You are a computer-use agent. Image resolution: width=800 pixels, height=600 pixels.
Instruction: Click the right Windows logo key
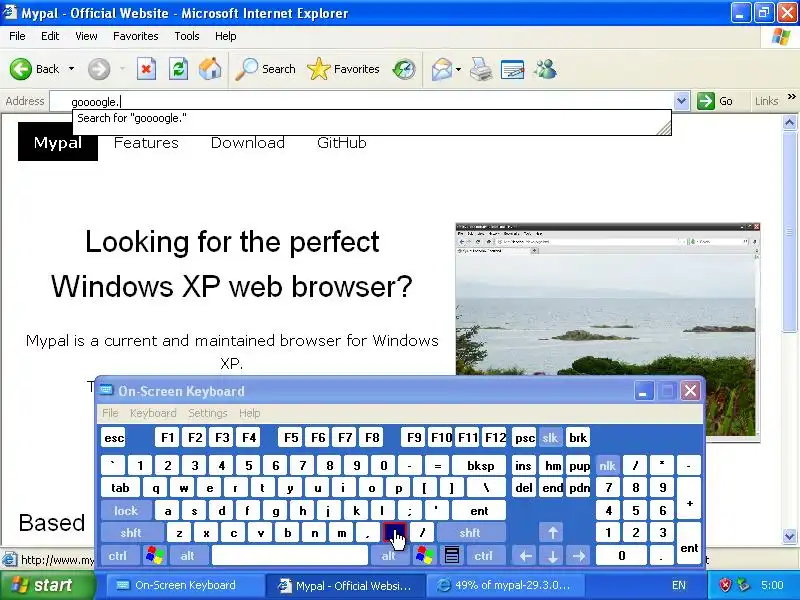(424, 555)
